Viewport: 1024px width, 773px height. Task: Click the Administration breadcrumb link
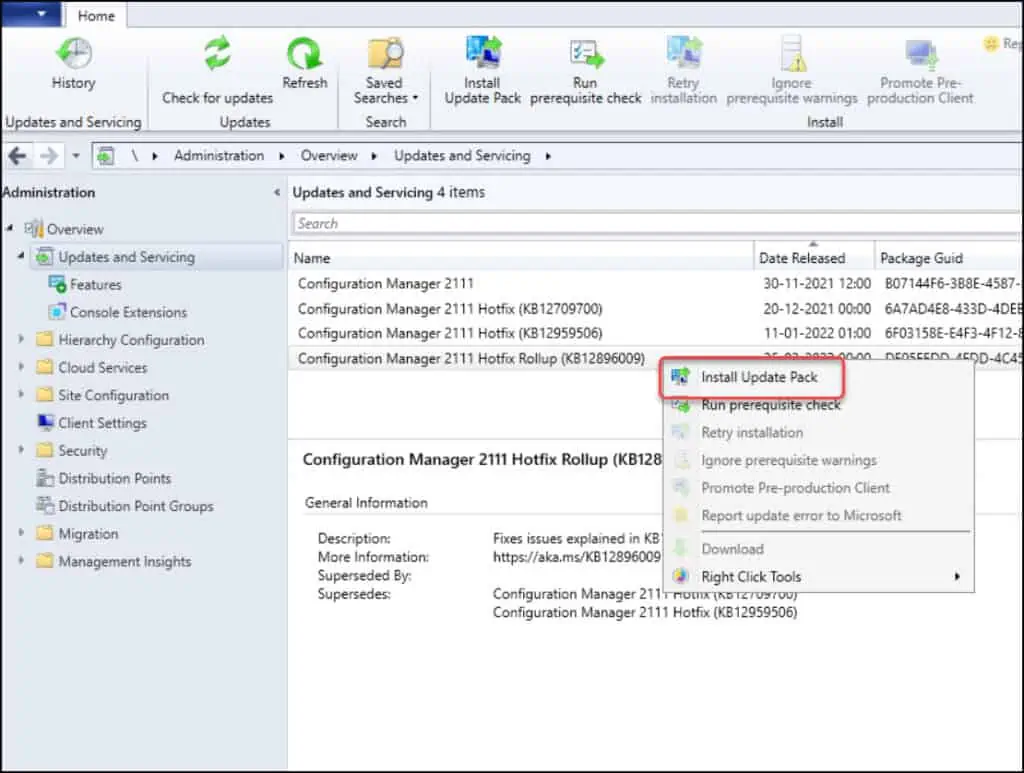tap(219, 156)
